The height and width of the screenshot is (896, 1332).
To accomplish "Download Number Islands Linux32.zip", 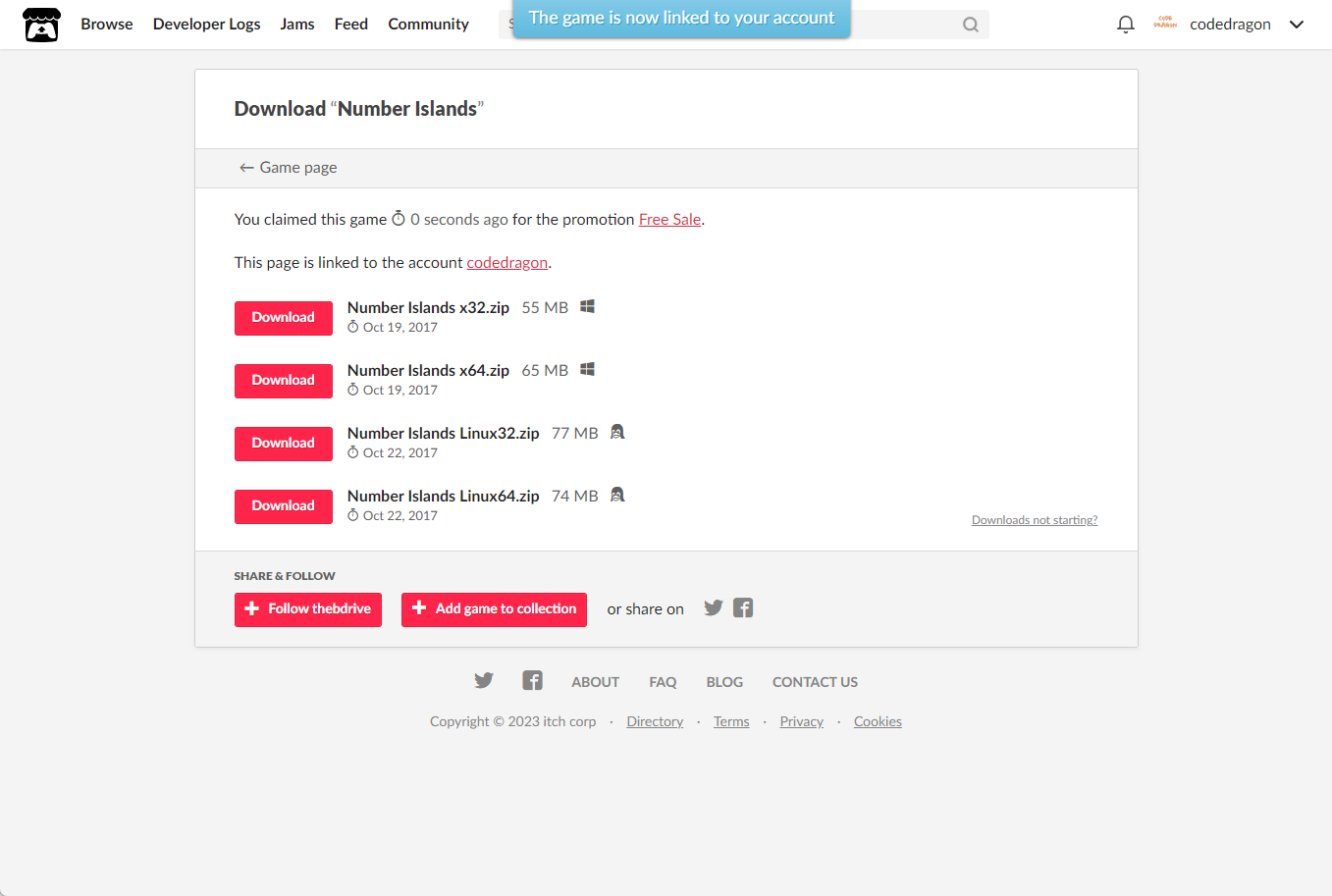I will pos(284,444).
